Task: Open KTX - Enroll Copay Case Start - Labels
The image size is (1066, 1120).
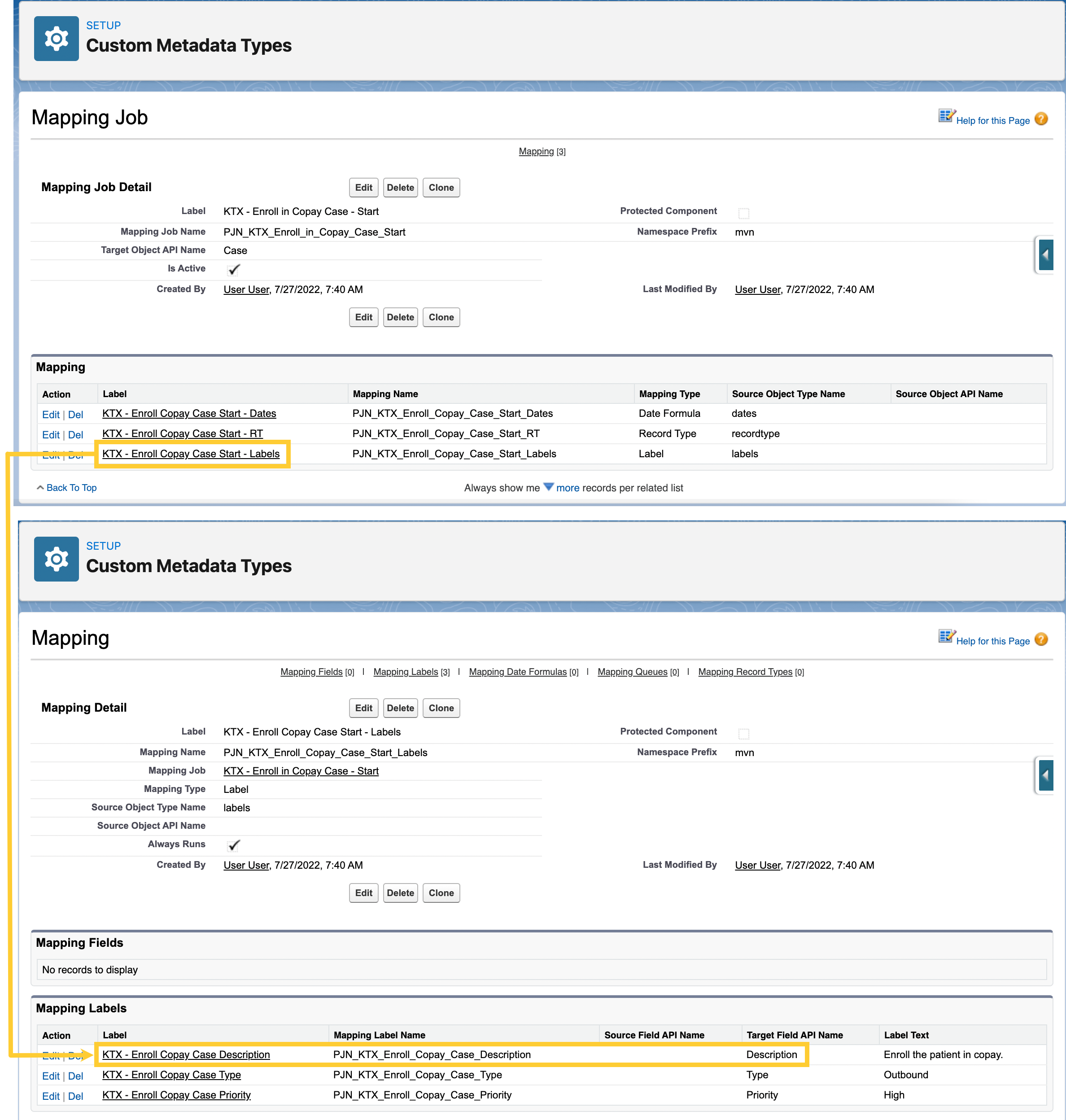Action: (x=191, y=454)
